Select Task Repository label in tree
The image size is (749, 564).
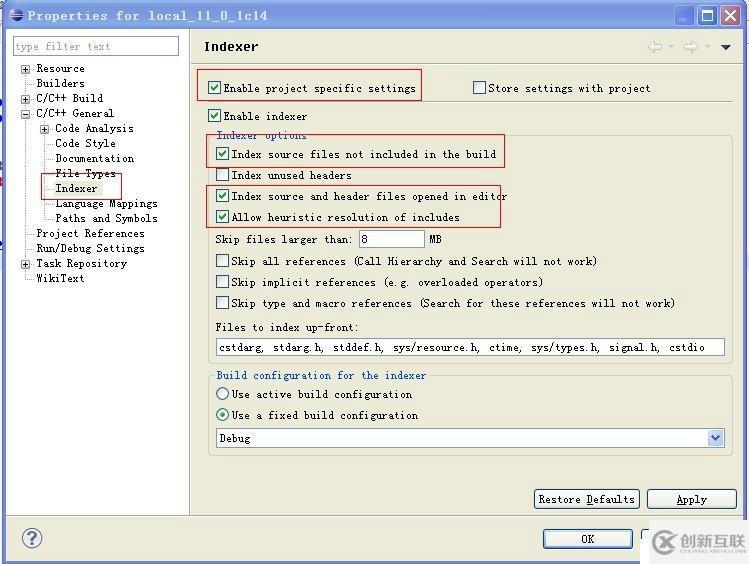[x=82, y=263]
